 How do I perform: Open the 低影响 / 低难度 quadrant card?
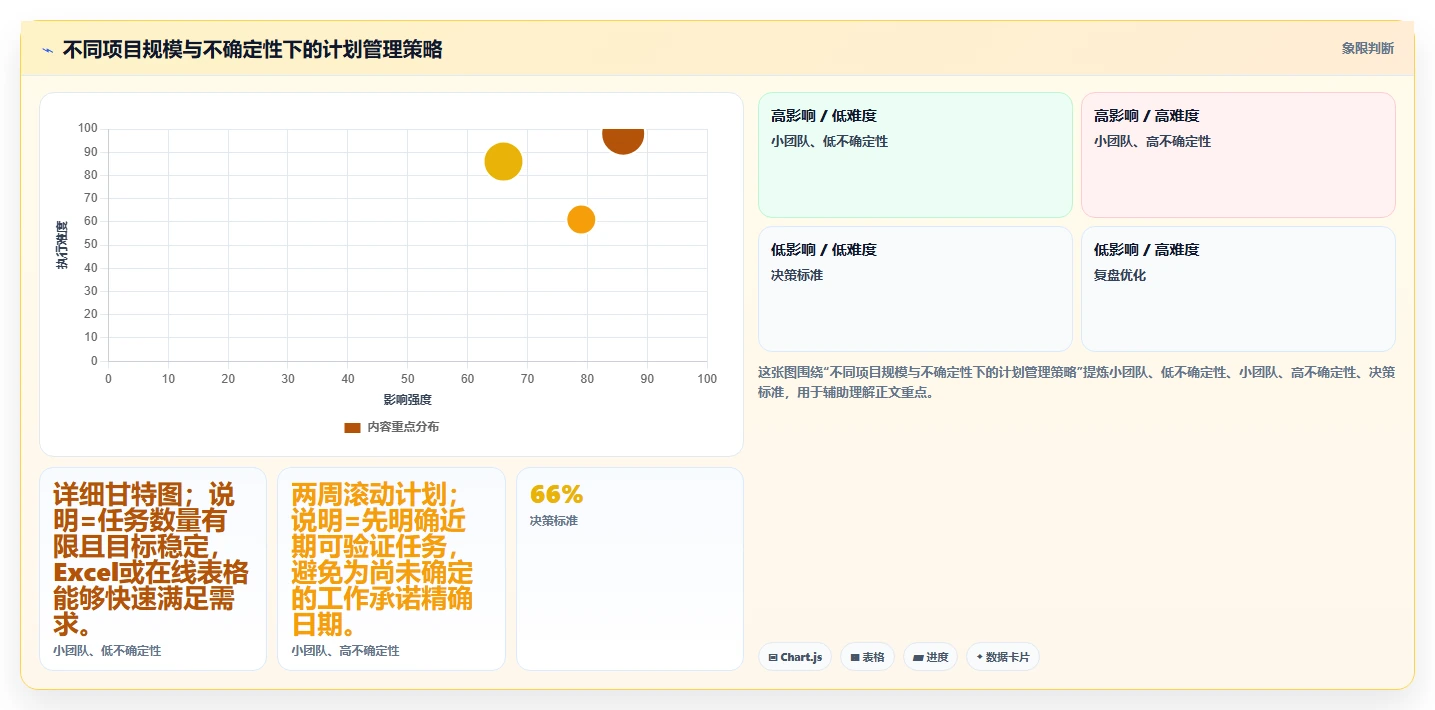click(x=915, y=289)
